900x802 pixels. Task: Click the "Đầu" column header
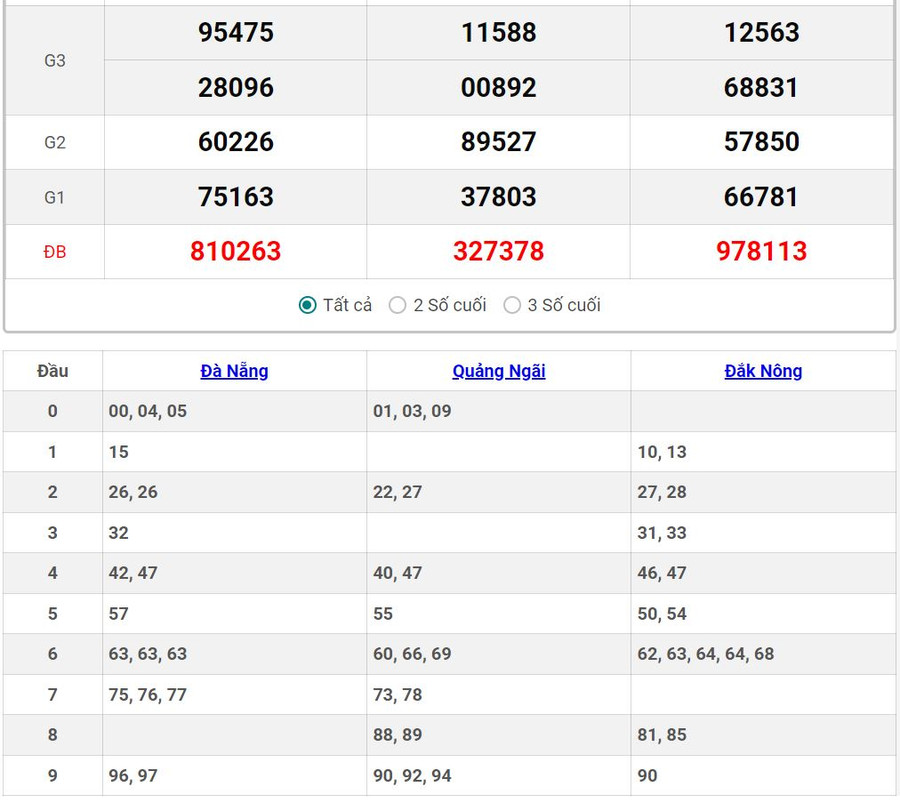[53, 371]
